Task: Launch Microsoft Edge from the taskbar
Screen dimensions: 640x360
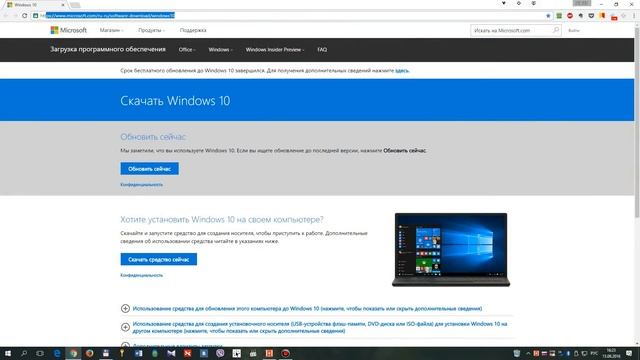Action: pyautogui.click(x=57, y=353)
